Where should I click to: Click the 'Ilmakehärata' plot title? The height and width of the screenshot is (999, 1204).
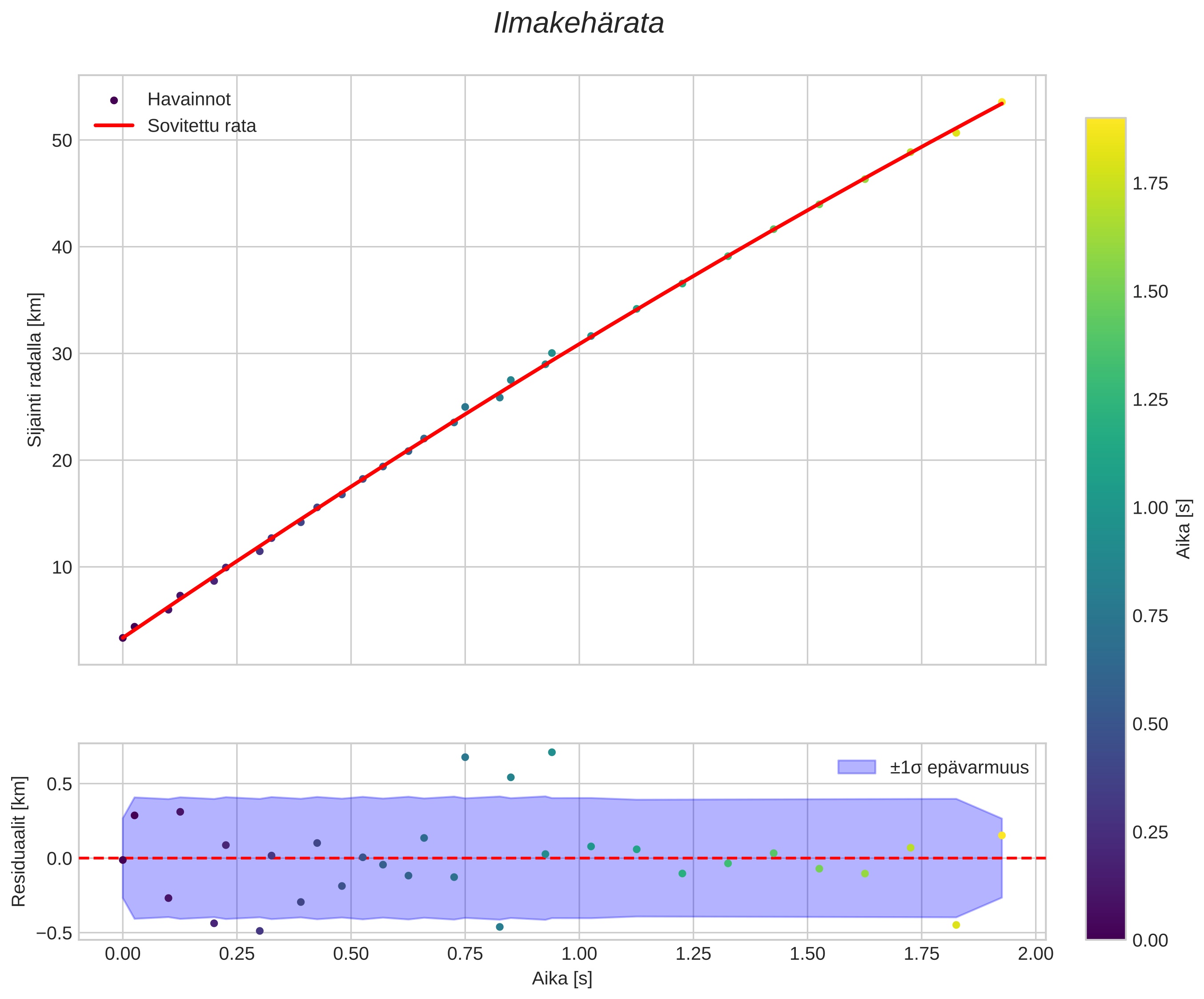578,24
